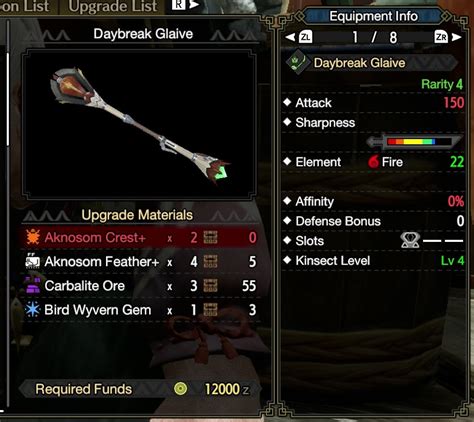Open the Equipment Info header tab

click(373, 16)
